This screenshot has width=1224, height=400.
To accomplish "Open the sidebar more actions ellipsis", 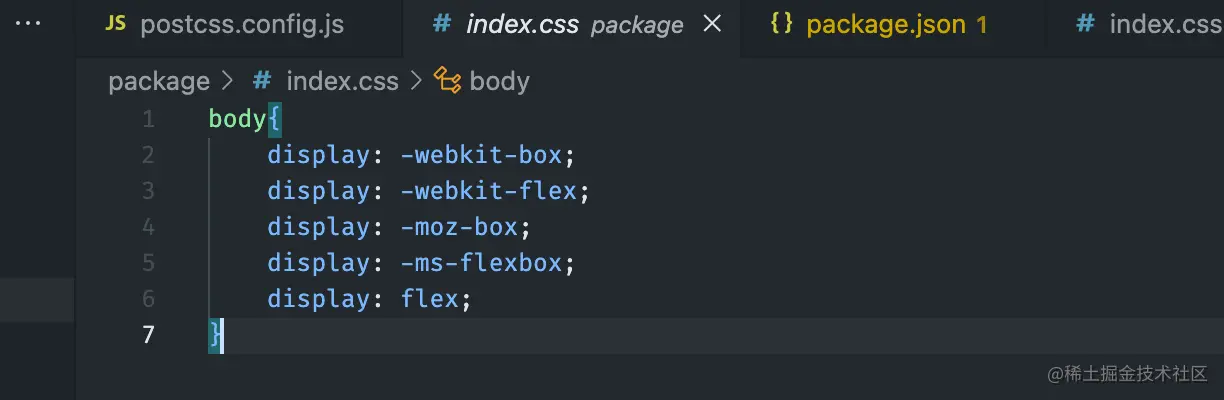I will [29, 24].
